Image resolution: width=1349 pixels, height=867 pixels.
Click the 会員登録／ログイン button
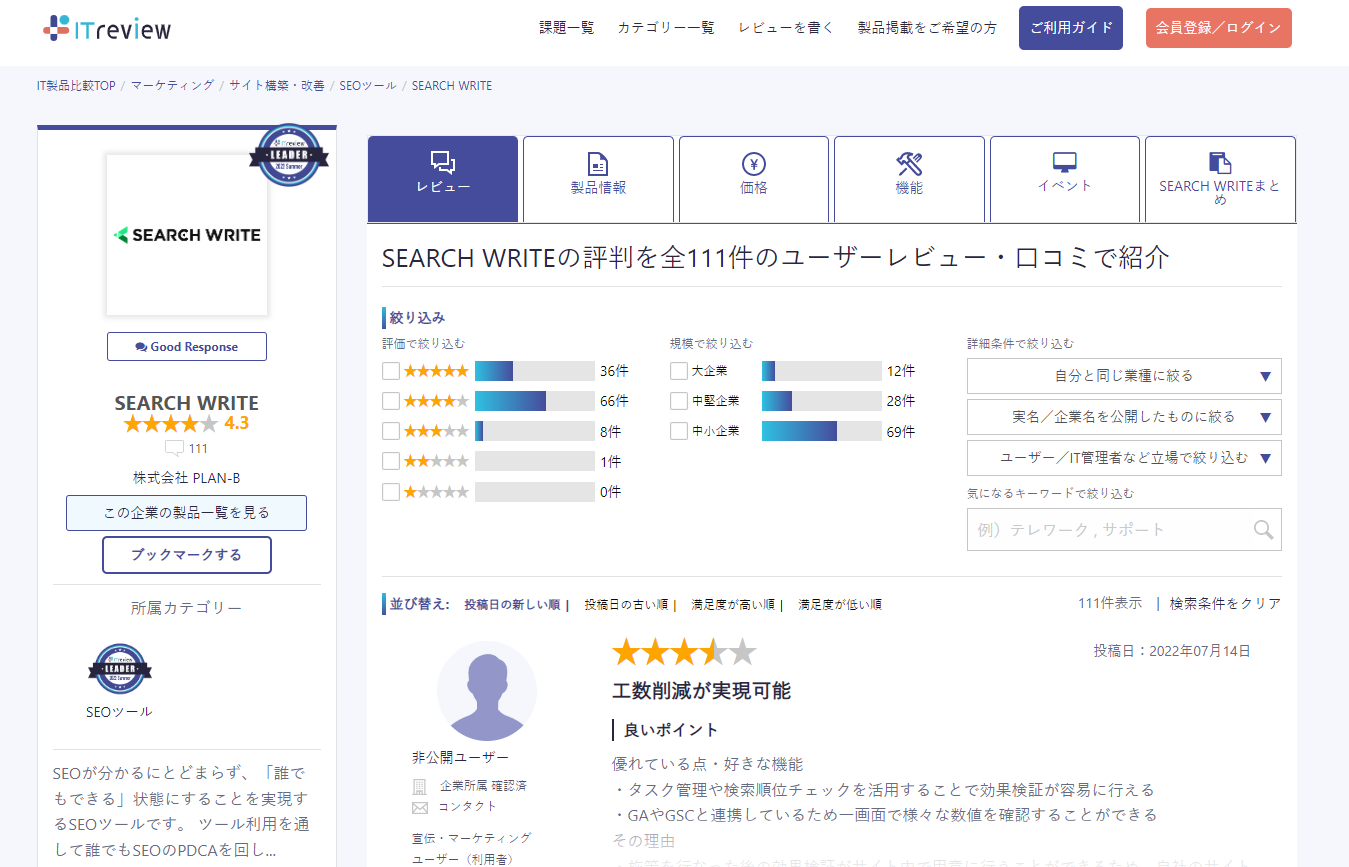tap(1218, 28)
